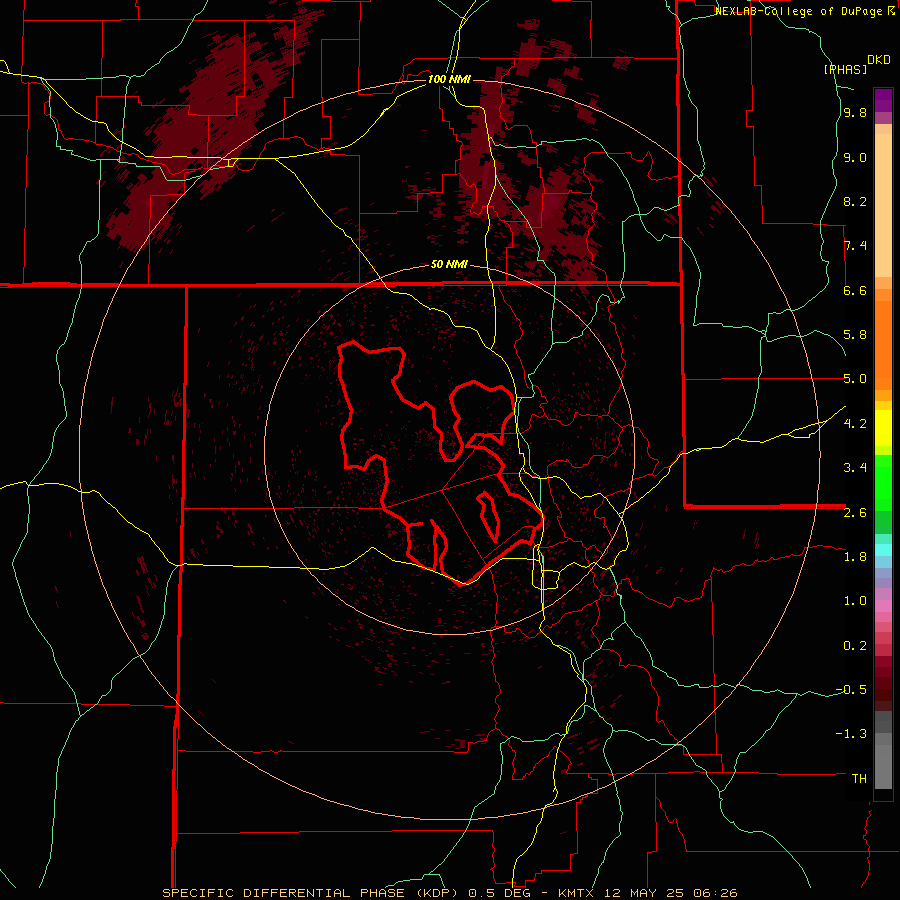Select the 8.2 scale value label

pyautogui.click(x=855, y=201)
